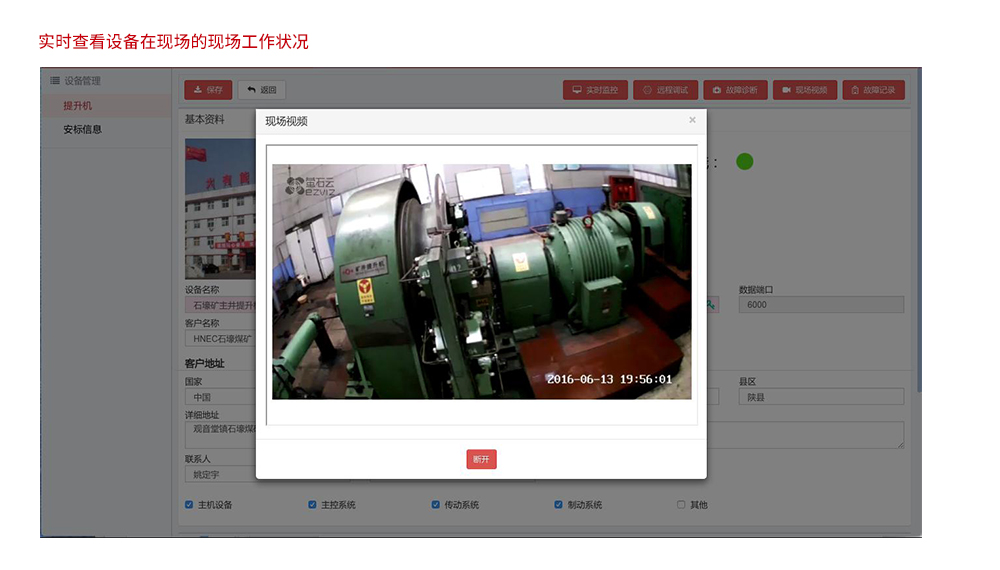This screenshot has width=1000, height=570.
Task: Open 现场视频 live video button
Action: pyautogui.click(x=805, y=90)
